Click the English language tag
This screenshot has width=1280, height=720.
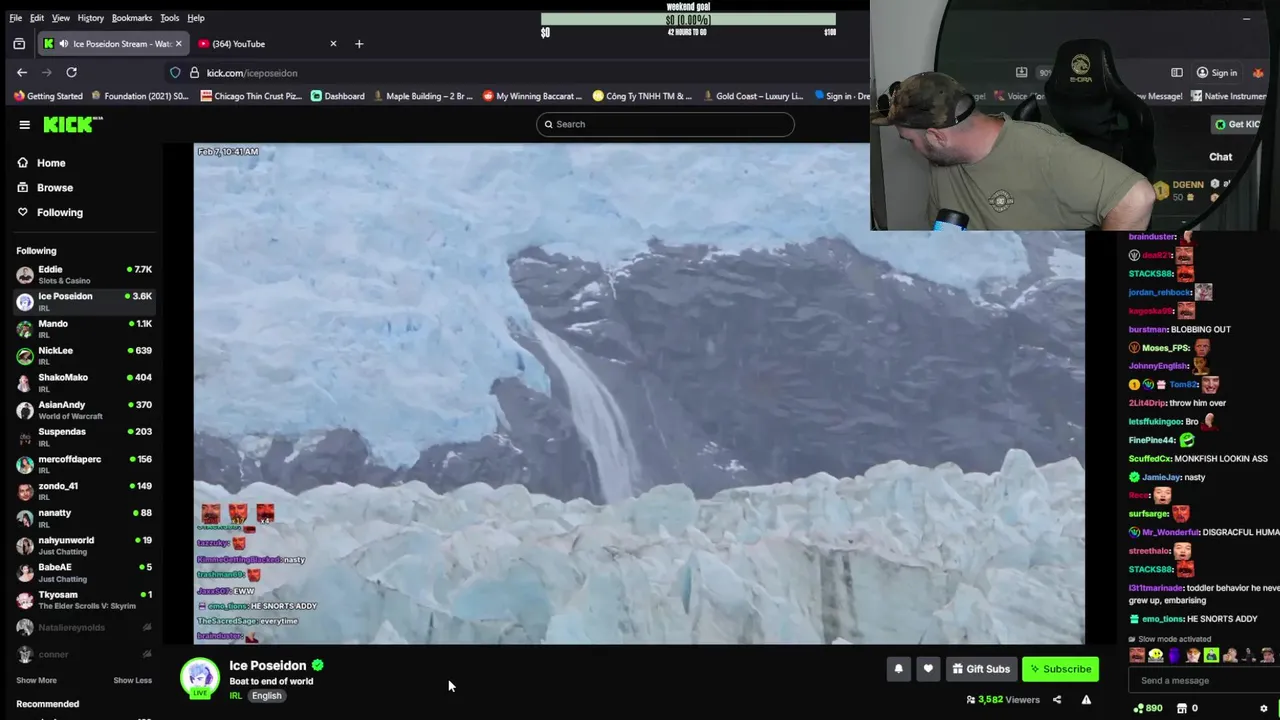click(x=266, y=696)
